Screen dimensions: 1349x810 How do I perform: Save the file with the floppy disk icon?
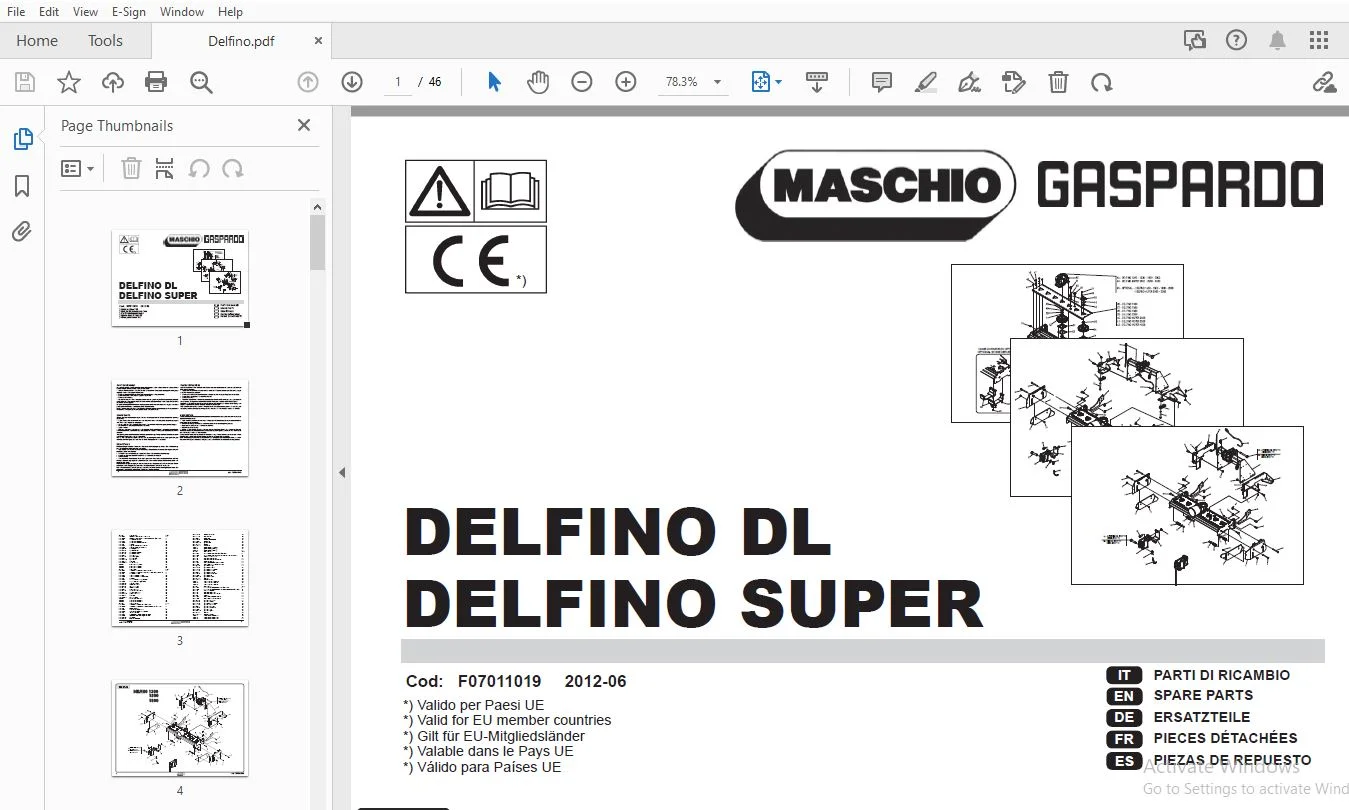[x=24, y=82]
